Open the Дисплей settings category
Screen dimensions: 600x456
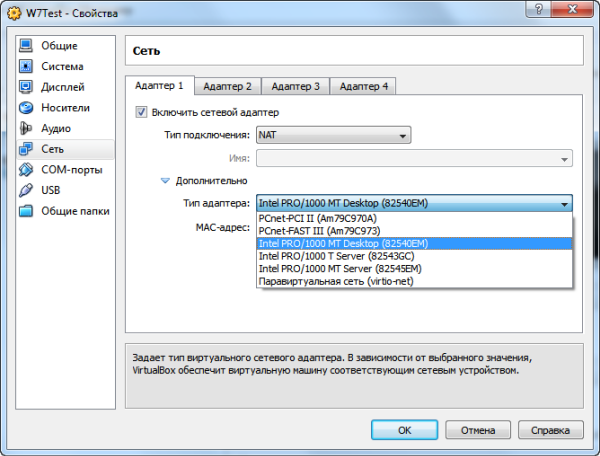click(63, 87)
